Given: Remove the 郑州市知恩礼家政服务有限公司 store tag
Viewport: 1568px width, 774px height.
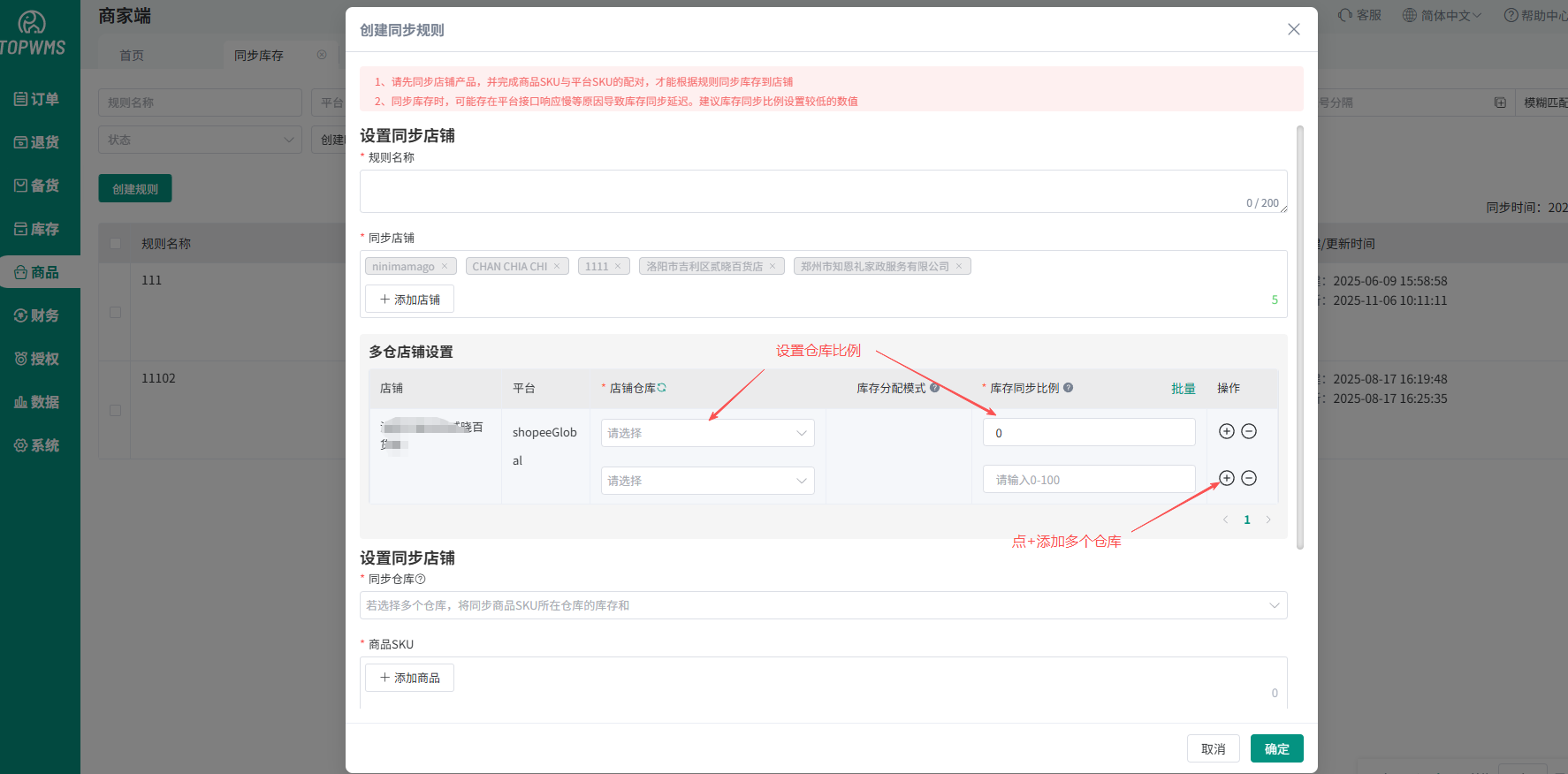Looking at the screenshot, I should [x=959, y=266].
